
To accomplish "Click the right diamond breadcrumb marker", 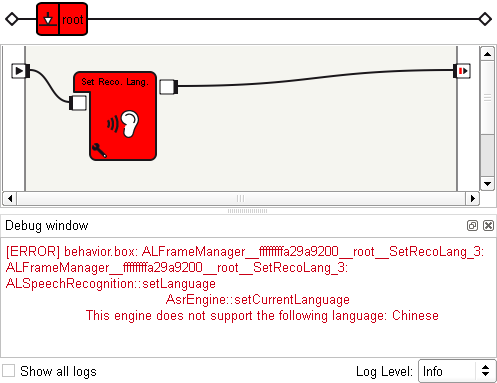I will (485, 19).
